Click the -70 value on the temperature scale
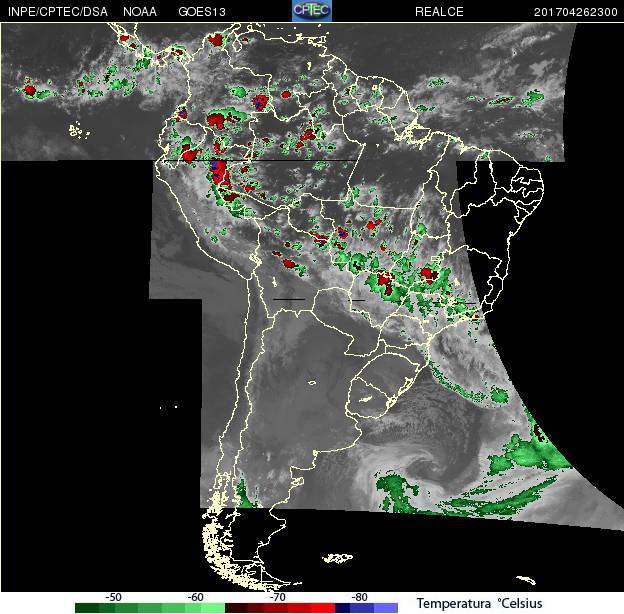 click(x=277, y=597)
